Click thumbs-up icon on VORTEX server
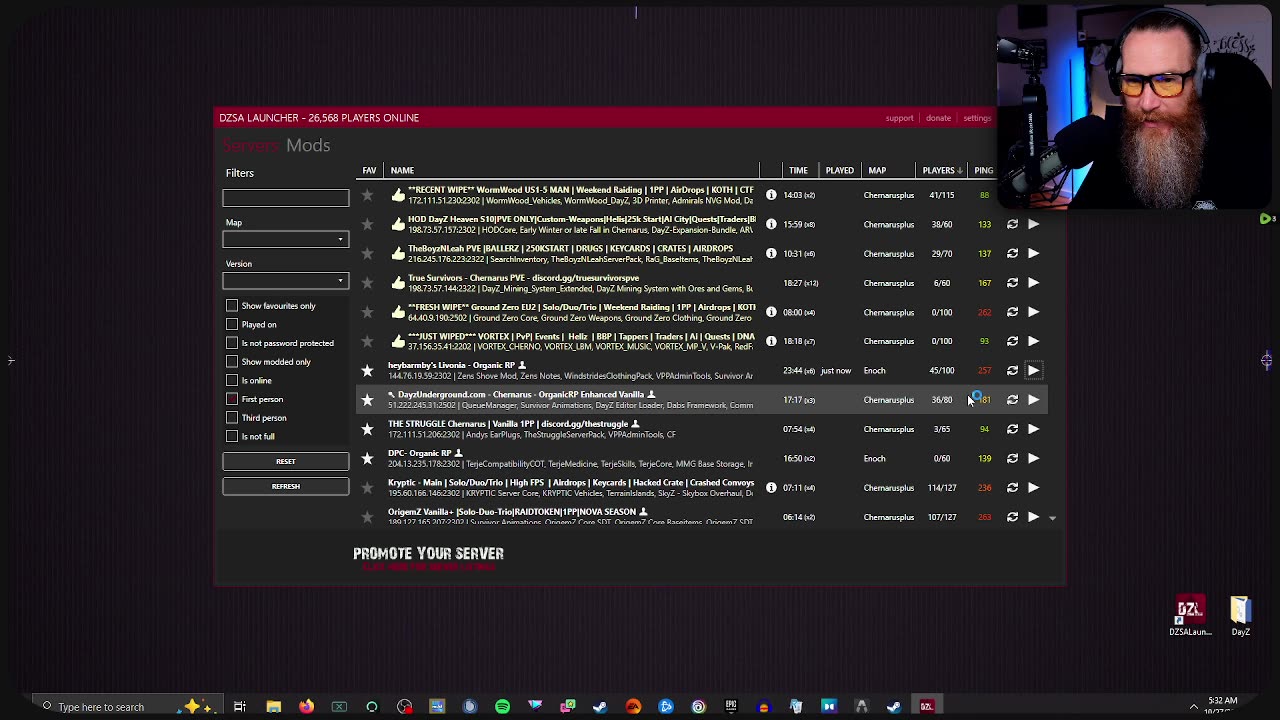1280x720 pixels. [398, 341]
